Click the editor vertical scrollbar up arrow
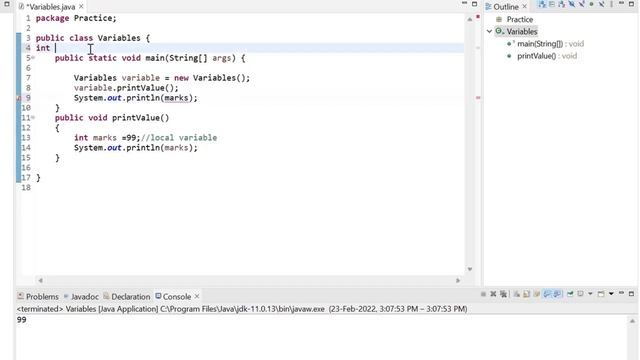640x360 pixels. (x=470, y=19)
